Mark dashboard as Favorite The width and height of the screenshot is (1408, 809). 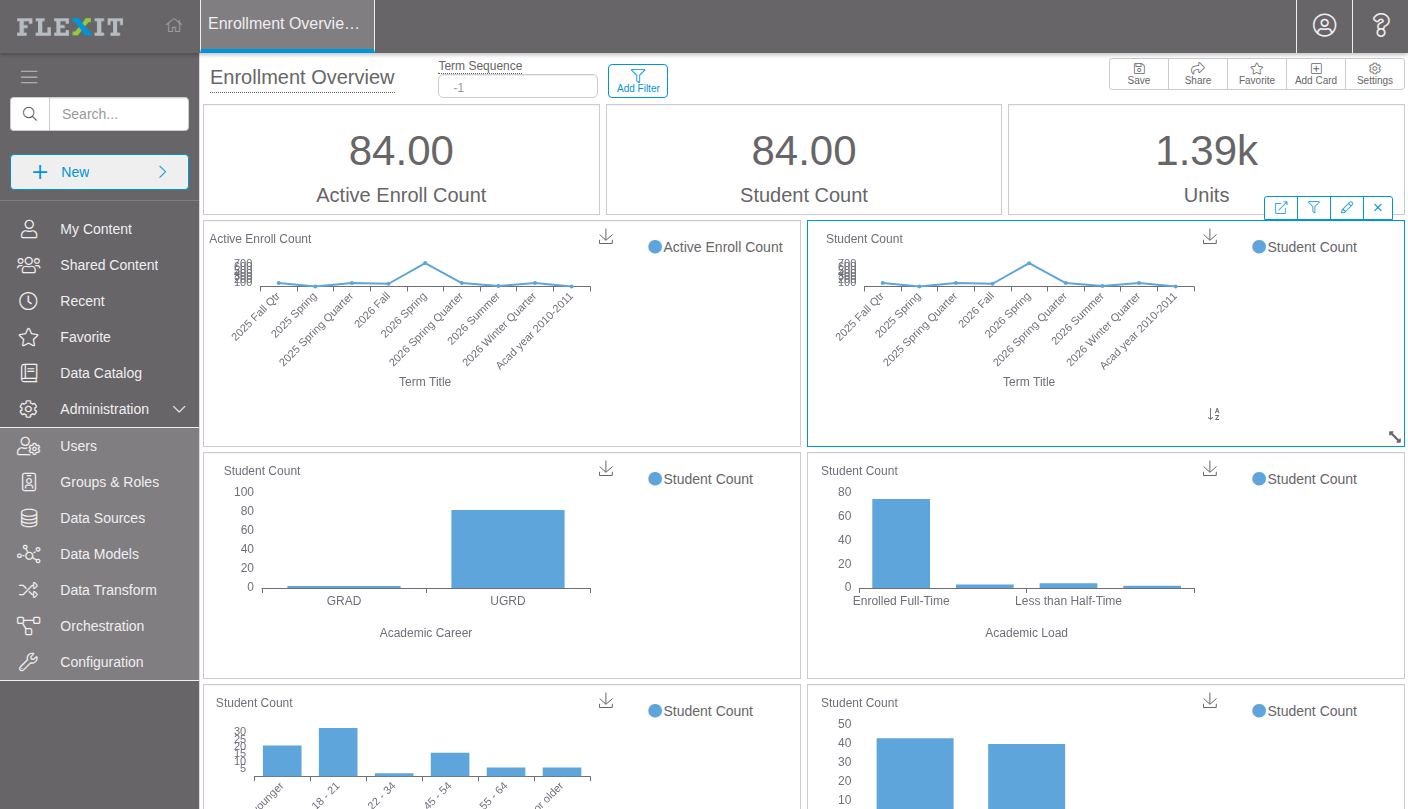(1257, 74)
